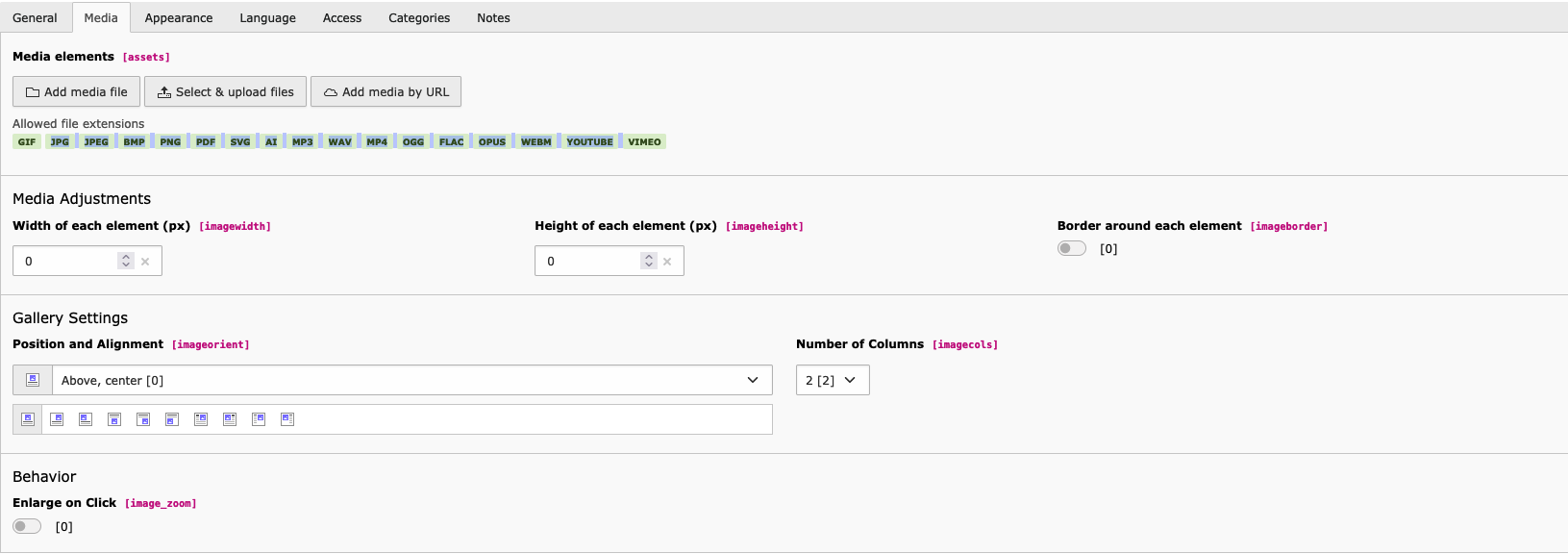1568x554 pixels.
Task: Select the 'In text, left' position icon
Action: coord(230,419)
